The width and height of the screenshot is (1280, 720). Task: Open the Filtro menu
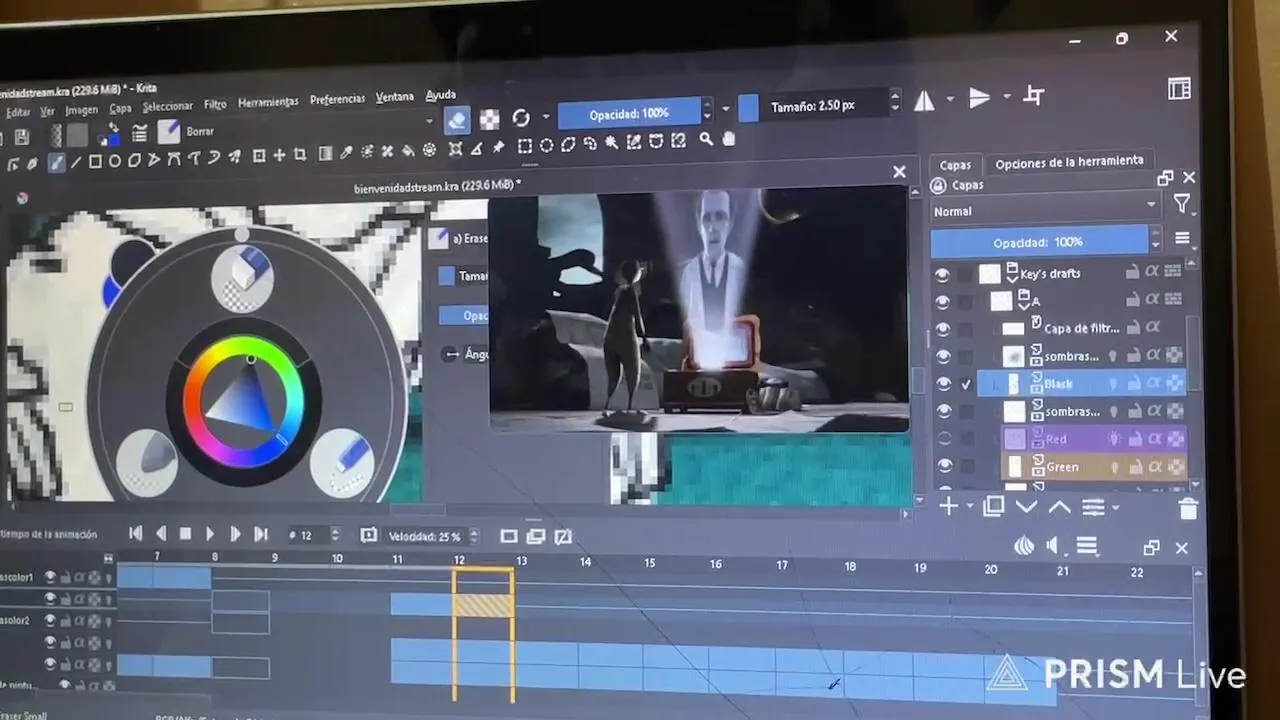pos(215,104)
